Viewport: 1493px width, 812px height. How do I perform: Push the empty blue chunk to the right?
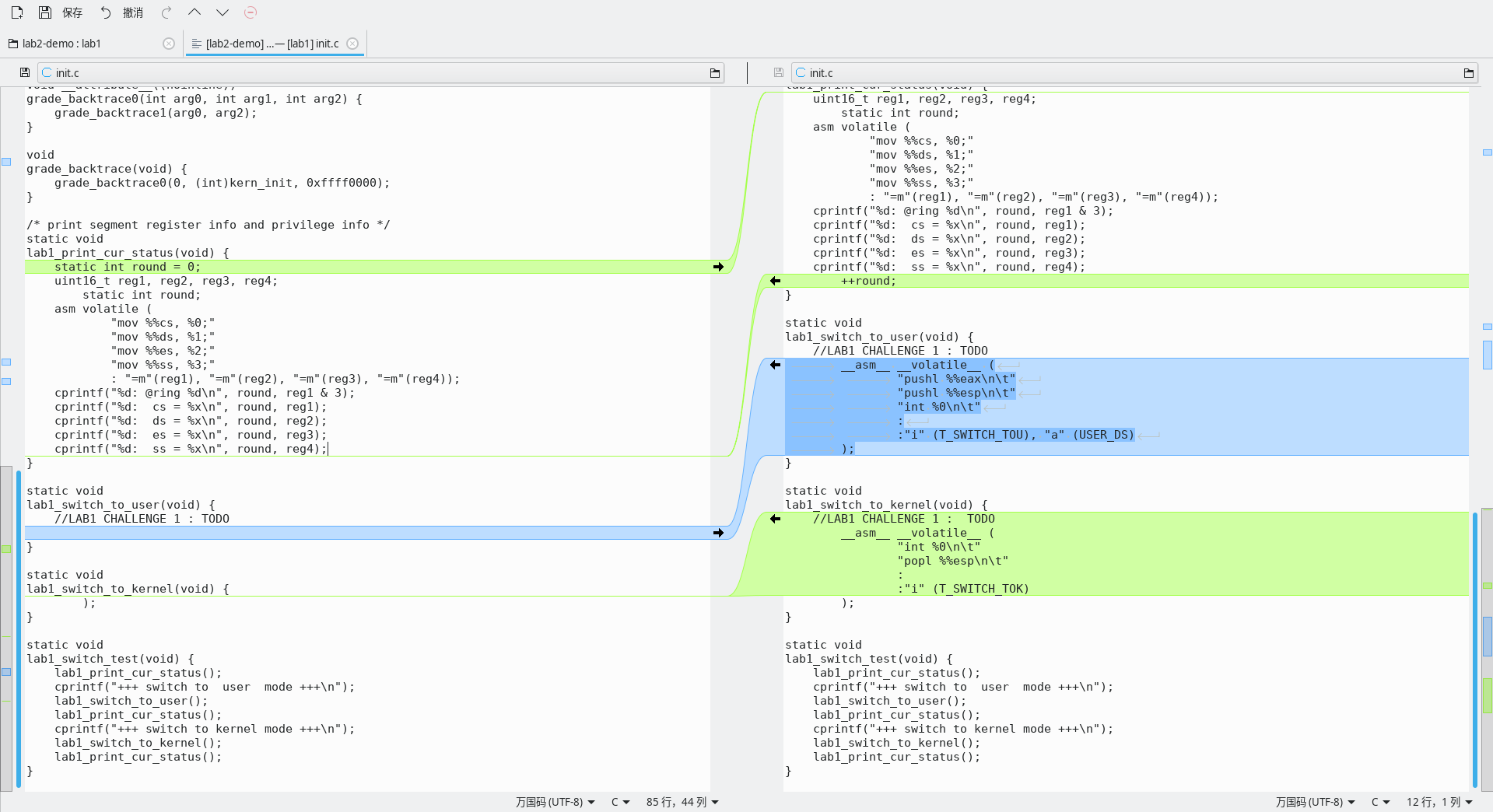click(718, 533)
